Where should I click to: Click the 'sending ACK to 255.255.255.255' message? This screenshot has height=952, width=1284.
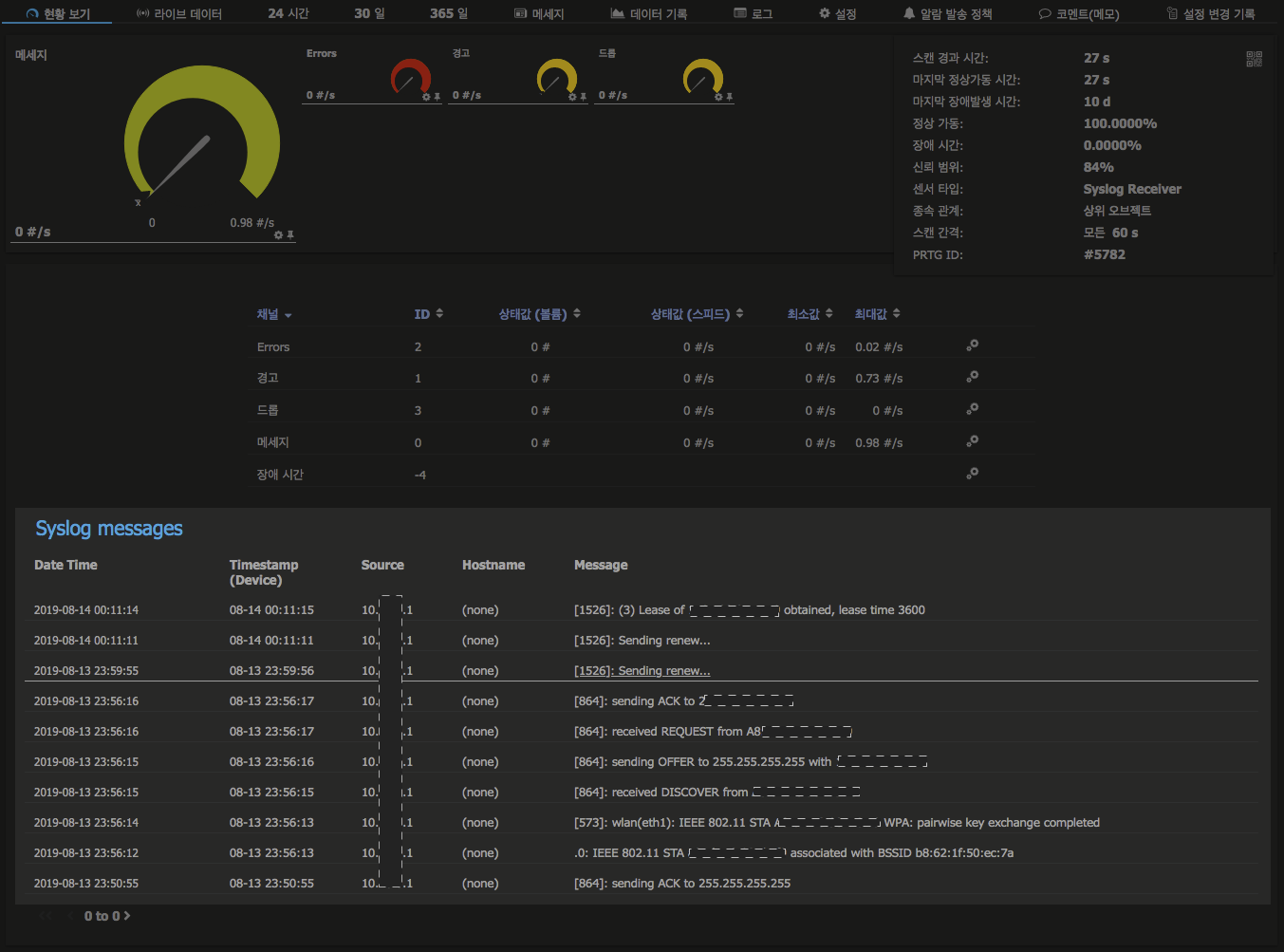click(x=682, y=883)
